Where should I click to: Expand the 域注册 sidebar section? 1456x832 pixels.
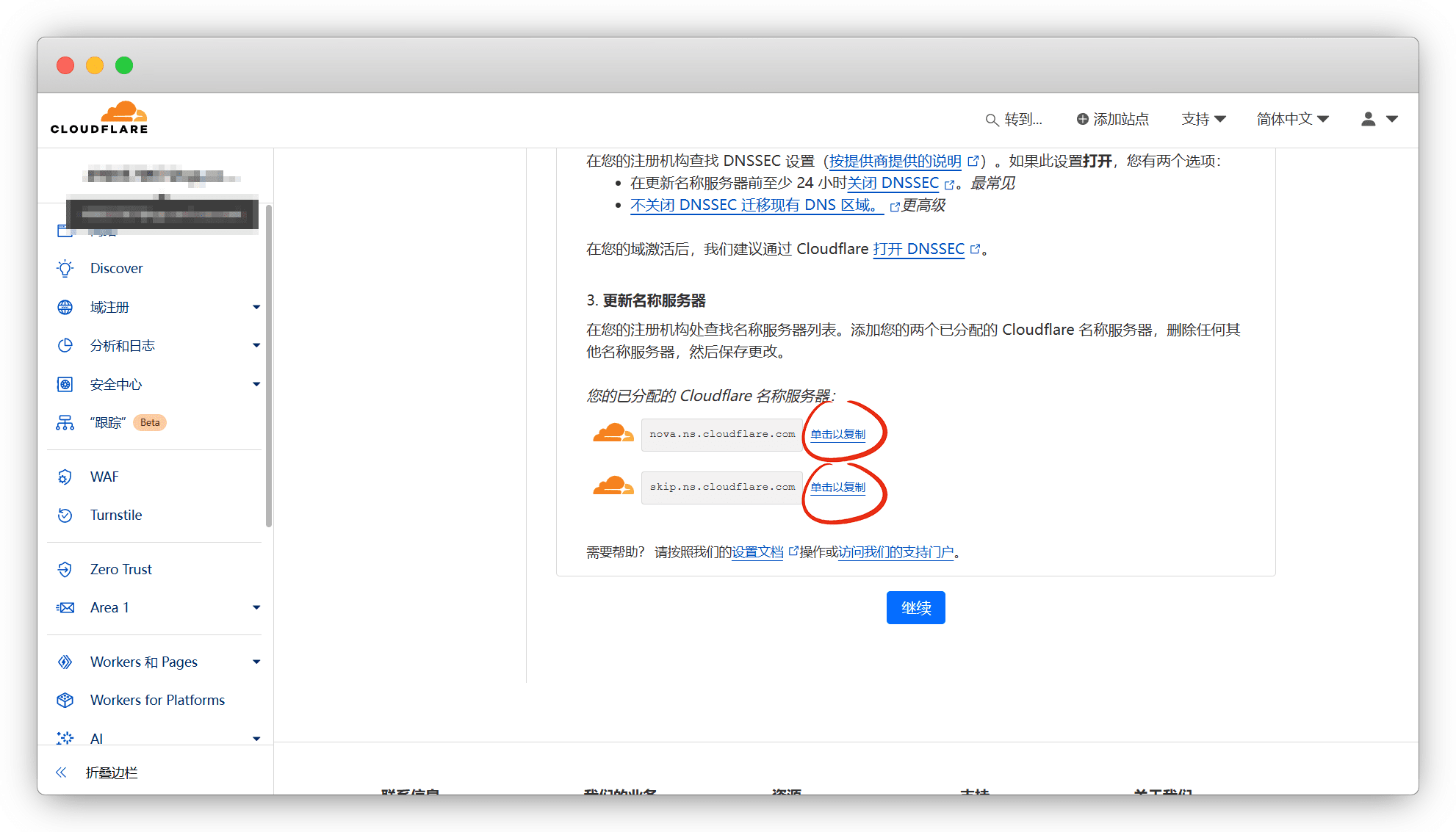pos(256,307)
